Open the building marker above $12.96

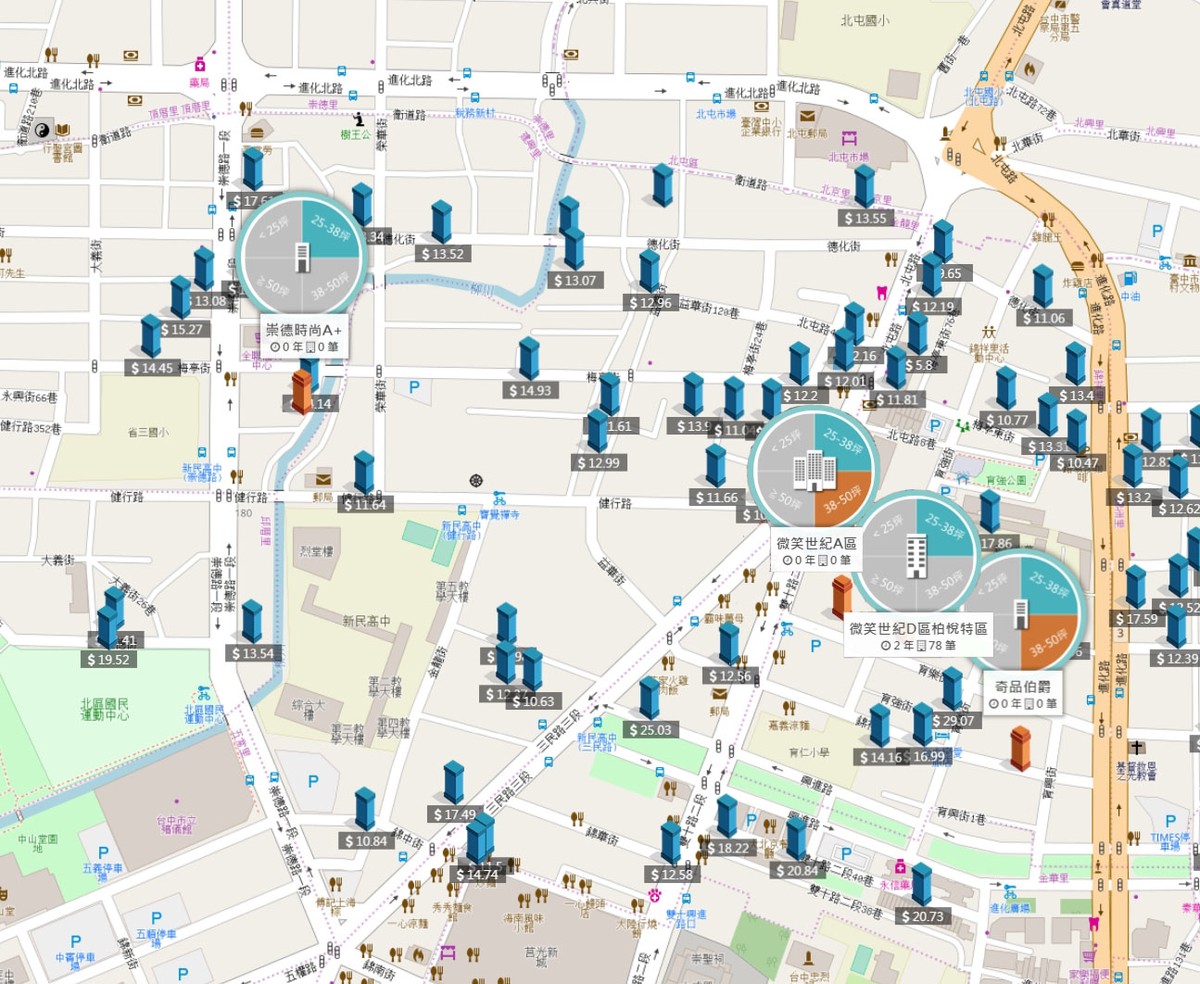pos(650,271)
